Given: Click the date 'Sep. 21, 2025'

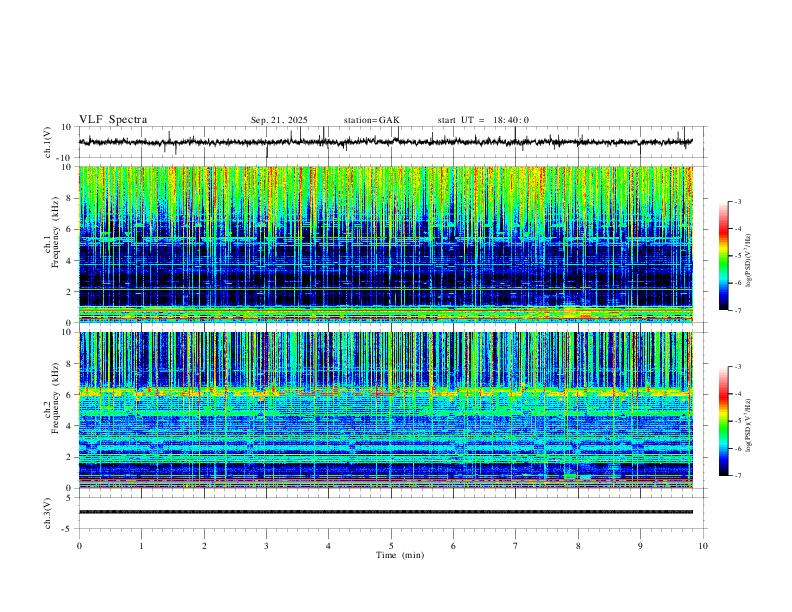Looking at the screenshot, I should click(x=279, y=120).
